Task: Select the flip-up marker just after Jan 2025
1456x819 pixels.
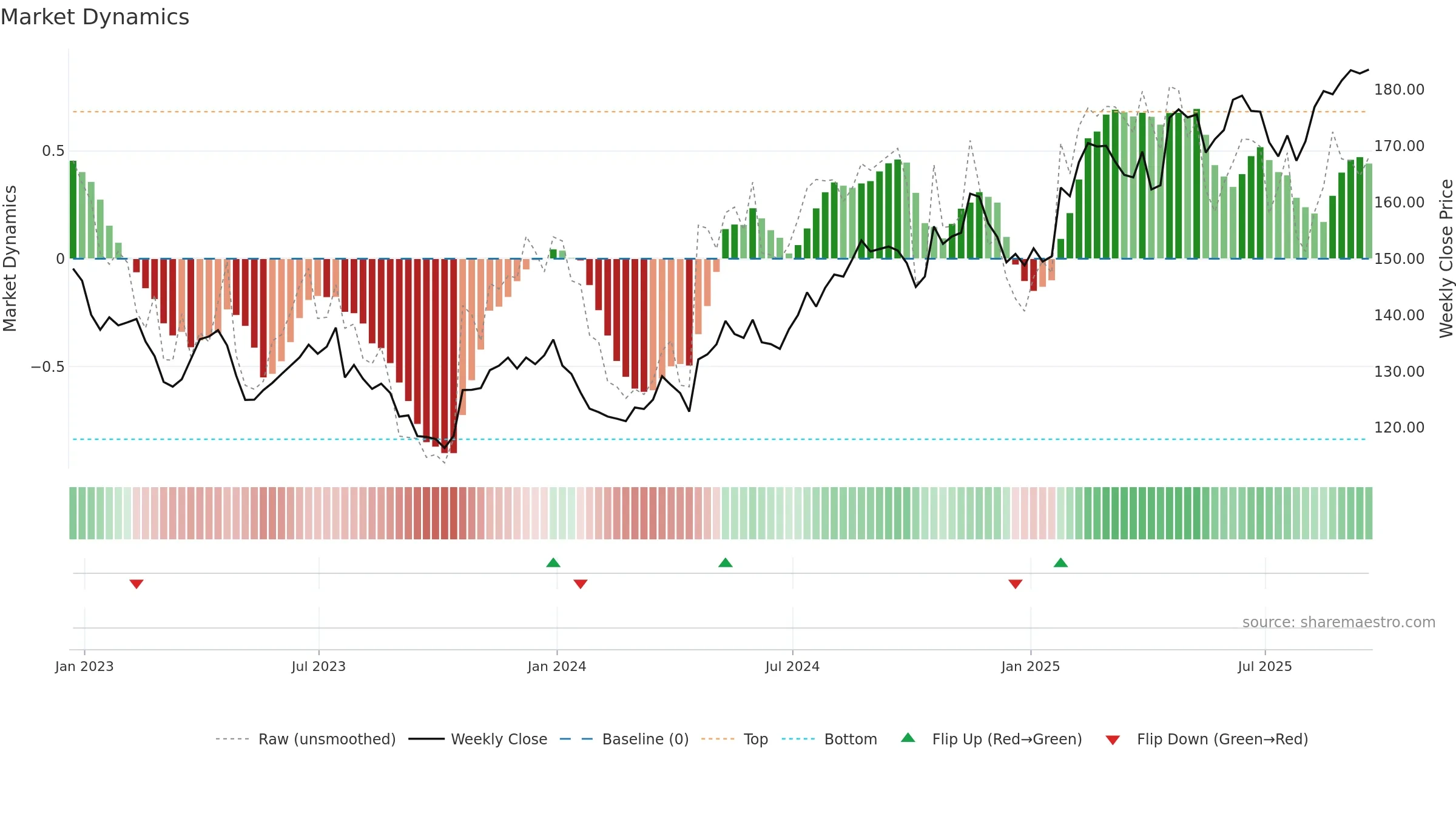Action: (x=1061, y=562)
